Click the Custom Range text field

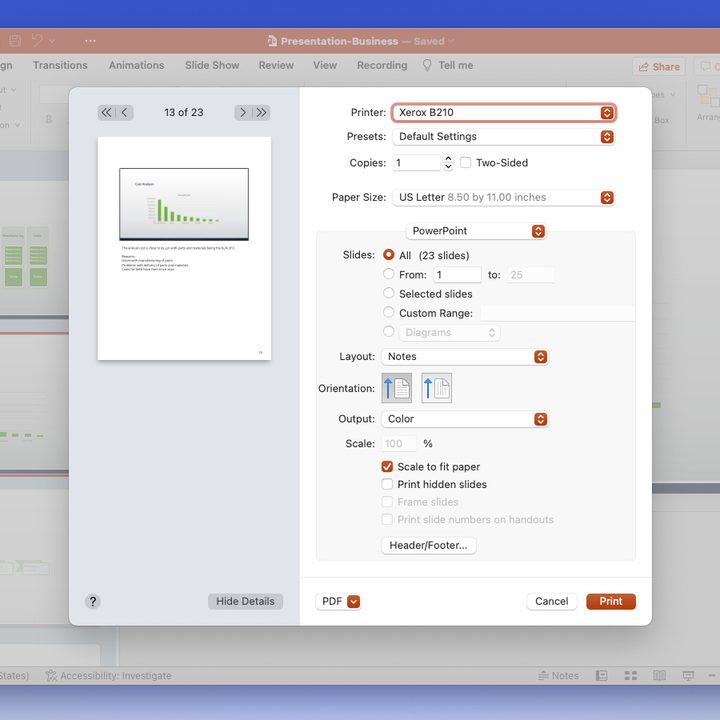click(x=558, y=313)
